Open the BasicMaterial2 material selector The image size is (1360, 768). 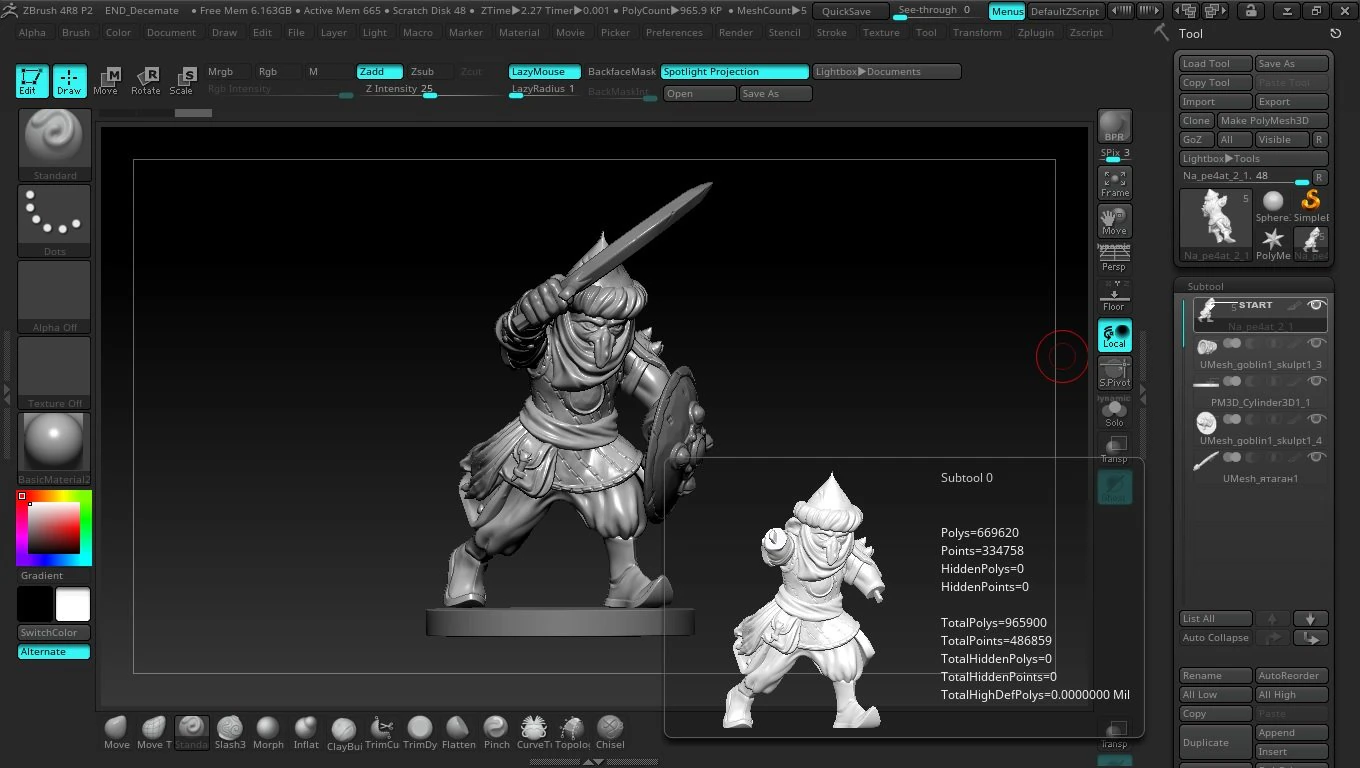click(54, 449)
